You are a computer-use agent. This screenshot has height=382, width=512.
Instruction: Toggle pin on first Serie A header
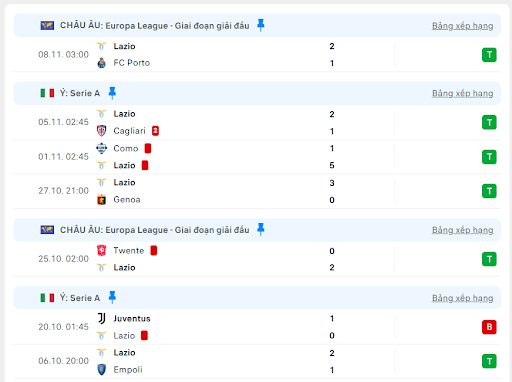[x=112, y=93]
